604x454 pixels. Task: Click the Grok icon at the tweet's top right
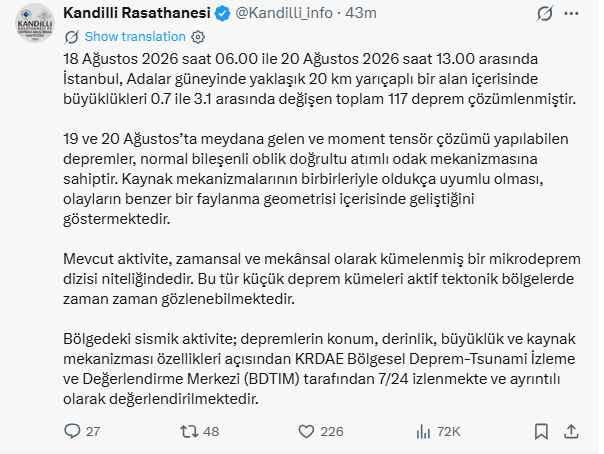point(545,13)
